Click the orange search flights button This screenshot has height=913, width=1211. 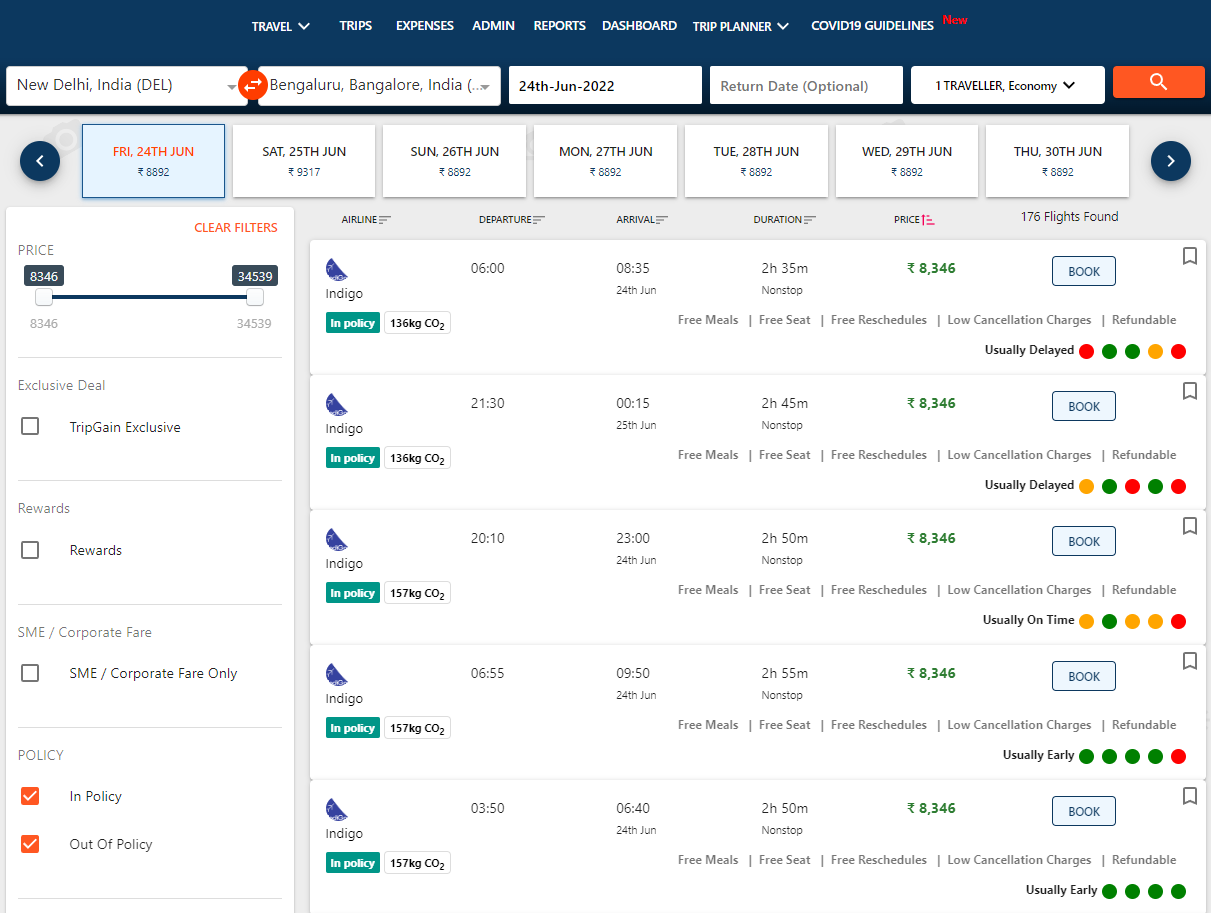[1158, 82]
